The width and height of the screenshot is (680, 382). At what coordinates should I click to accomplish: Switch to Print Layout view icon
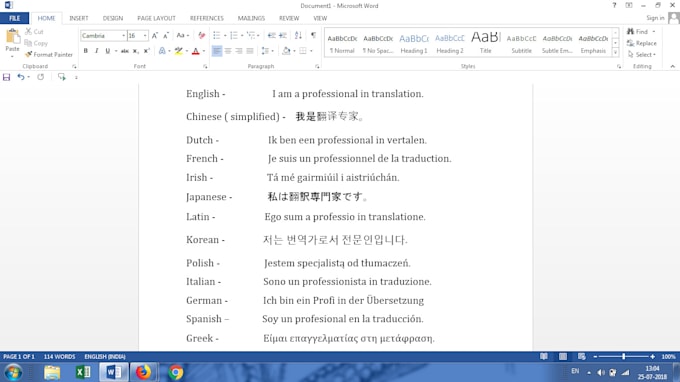pos(563,357)
